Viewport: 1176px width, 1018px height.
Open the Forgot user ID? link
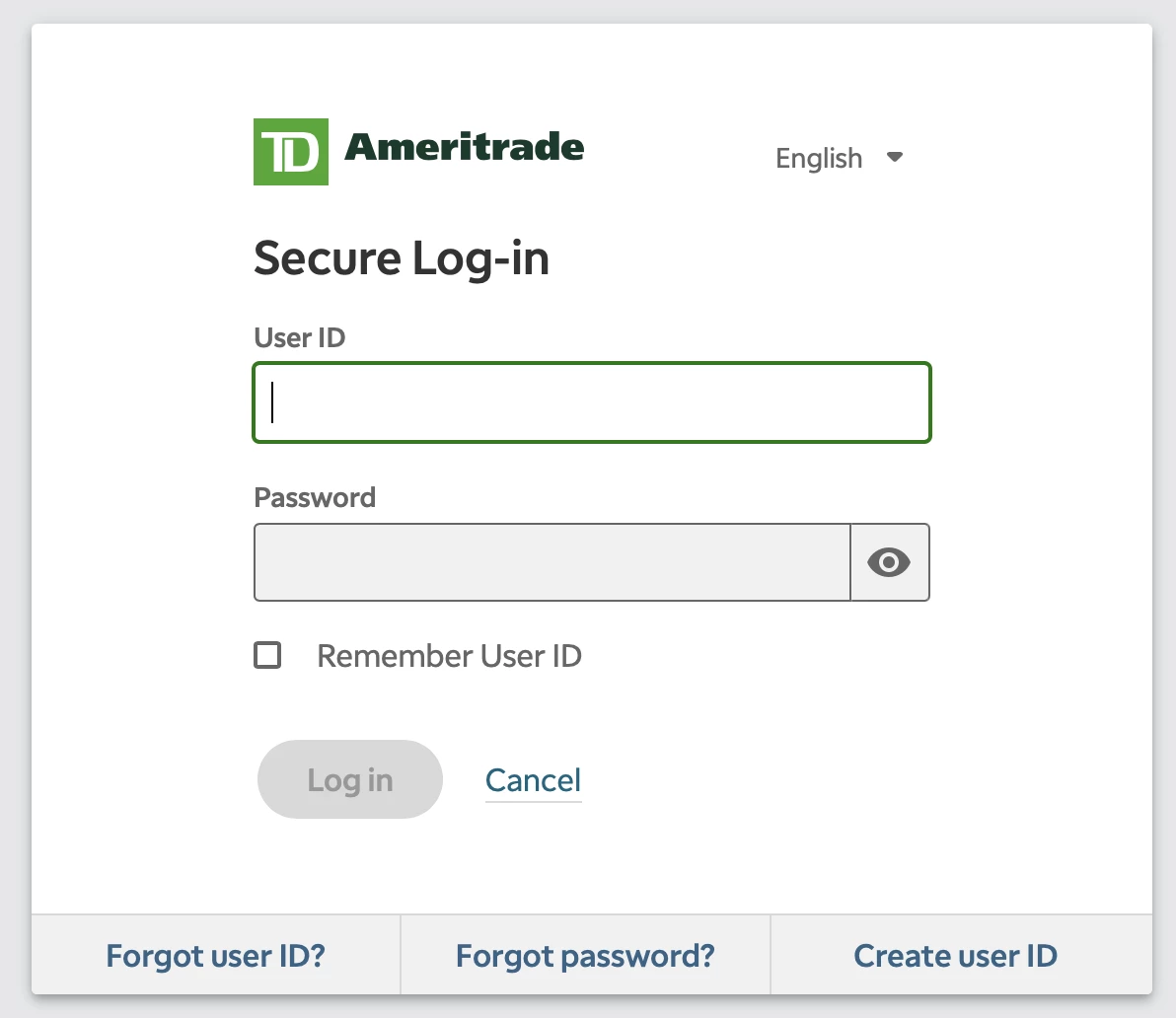[216, 956]
